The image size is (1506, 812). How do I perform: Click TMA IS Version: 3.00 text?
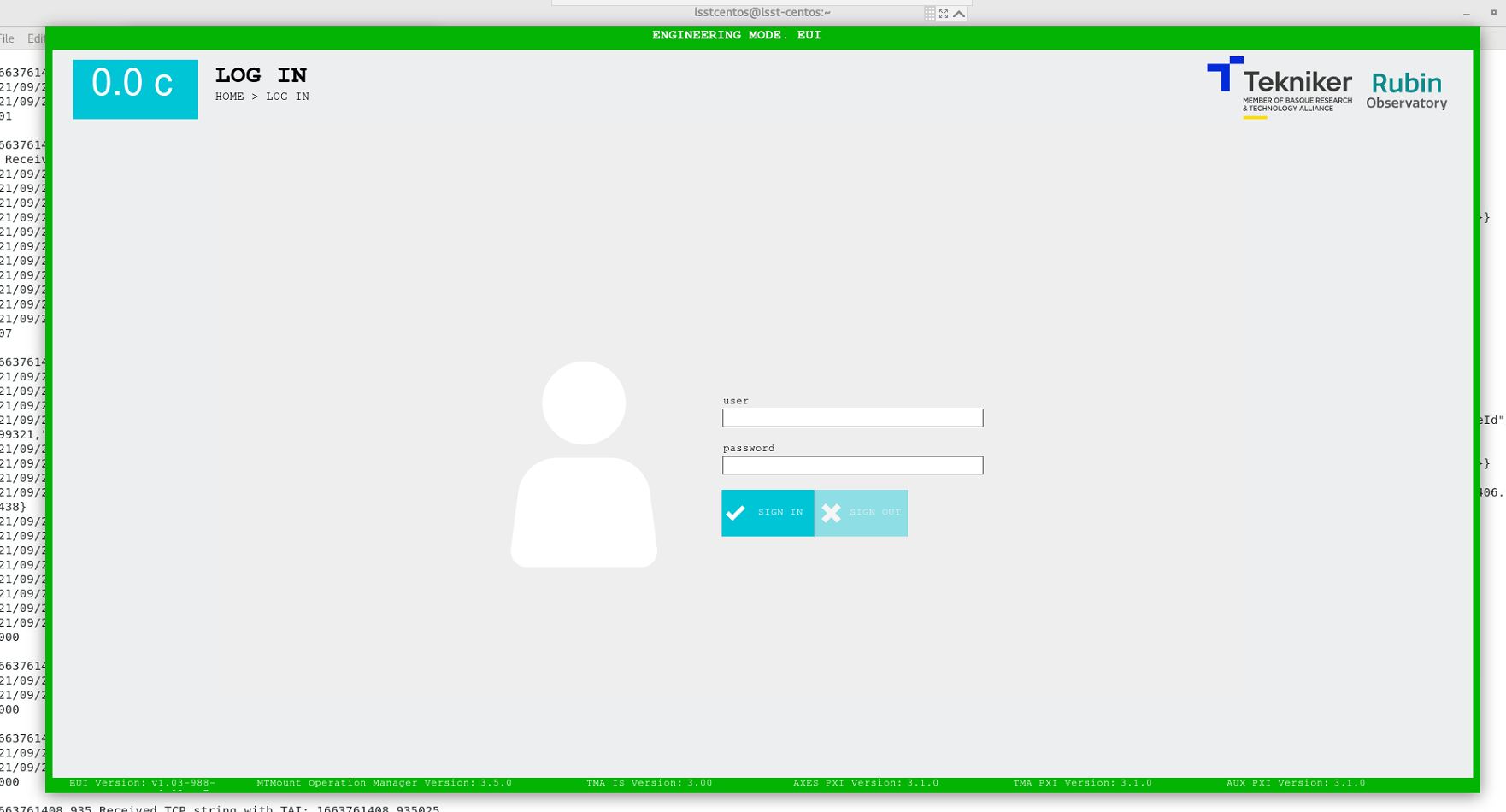pyautogui.click(x=649, y=783)
